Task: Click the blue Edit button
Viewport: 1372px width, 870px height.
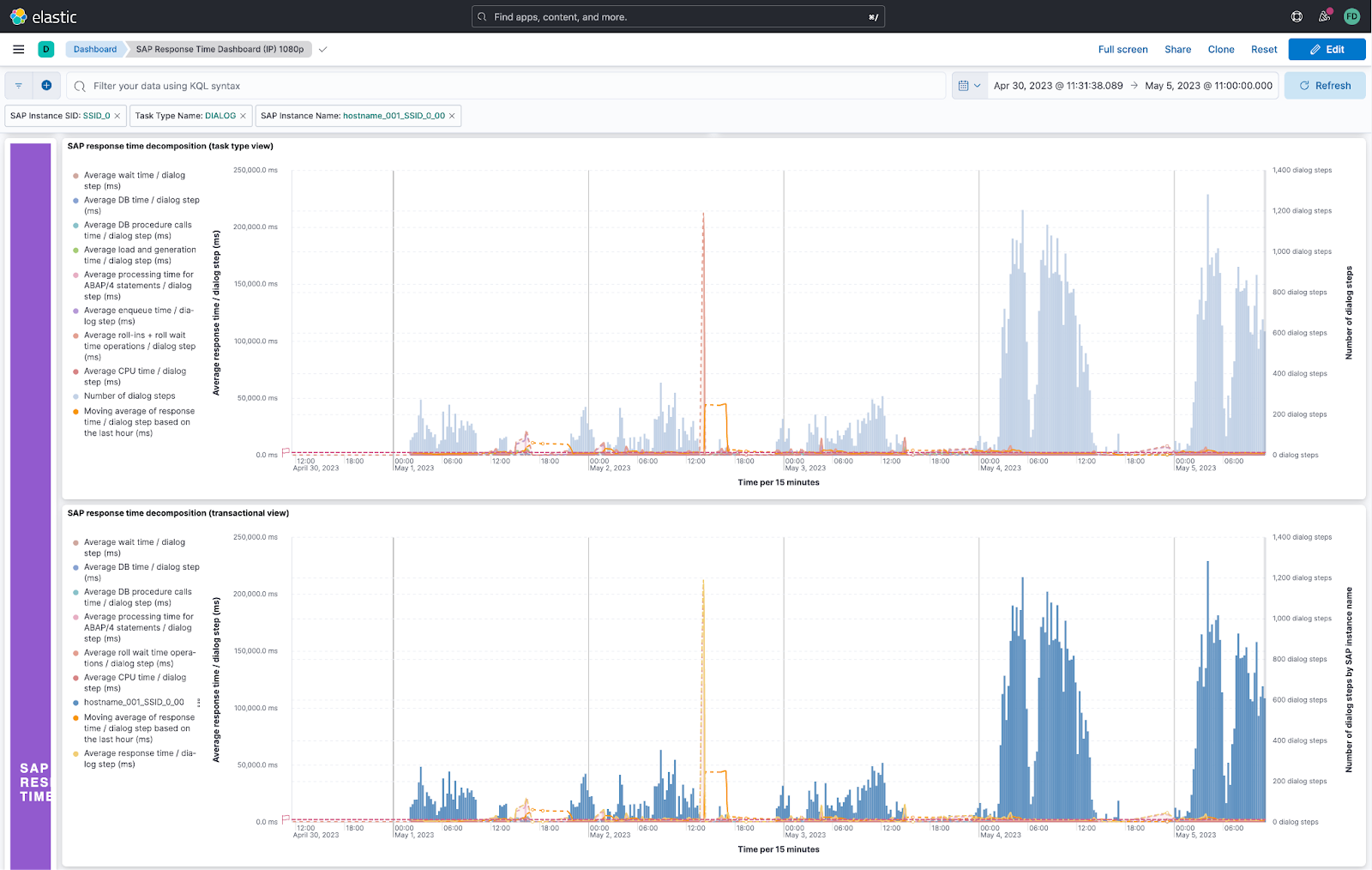Action: (x=1327, y=50)
